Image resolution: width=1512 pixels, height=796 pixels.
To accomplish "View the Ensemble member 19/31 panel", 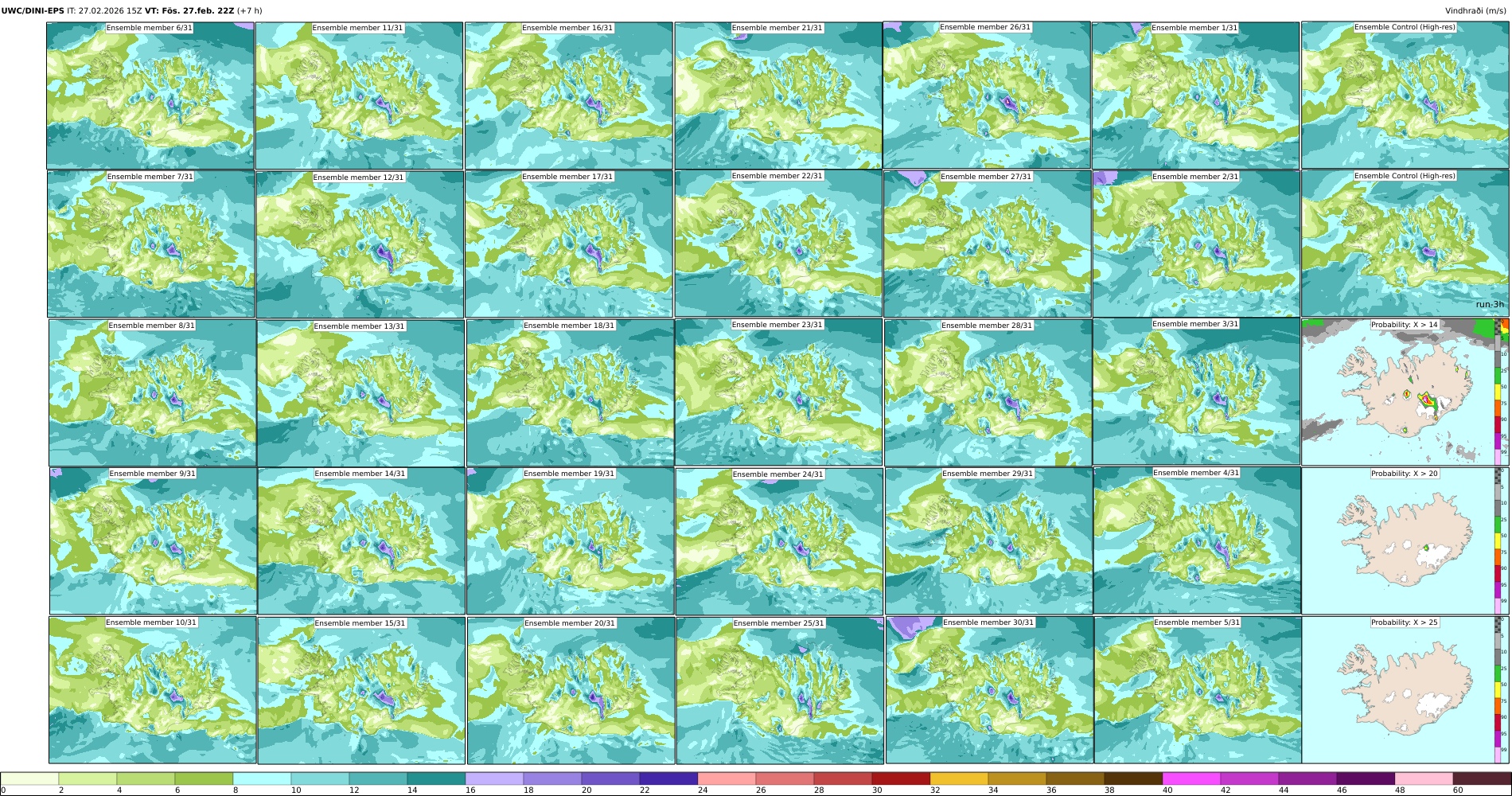I will 571,540.
